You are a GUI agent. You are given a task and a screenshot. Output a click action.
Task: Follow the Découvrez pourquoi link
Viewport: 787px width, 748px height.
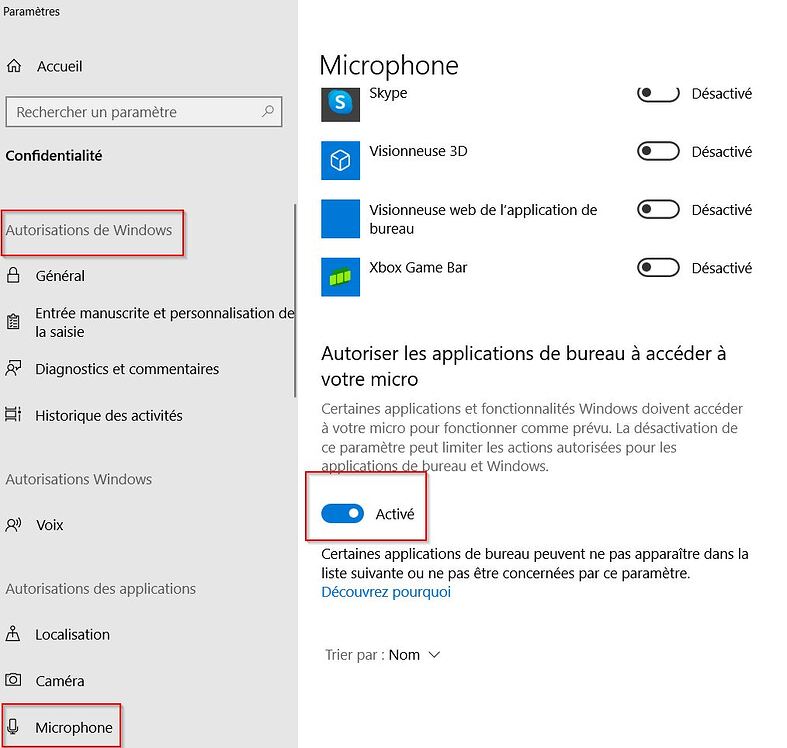click(x=386, y=592)
